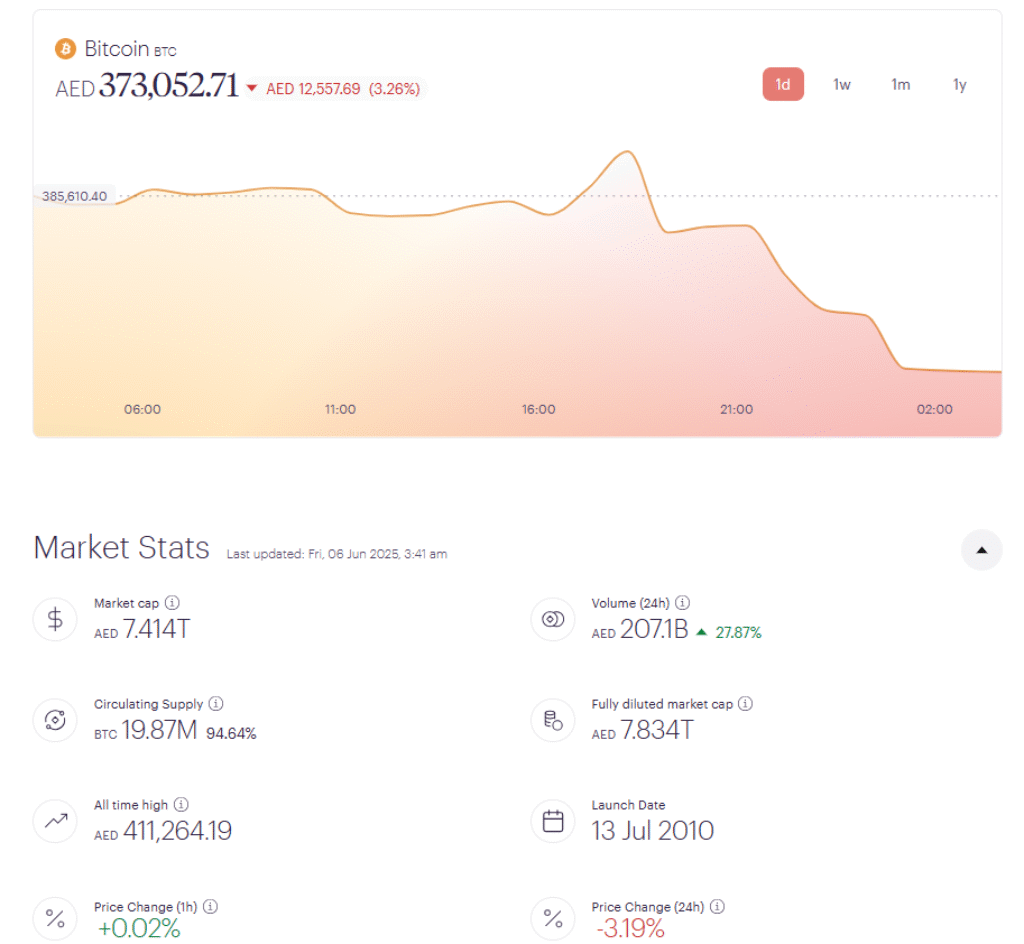This screenshot has width=1024, height=944.
Task: Select the 1d time range button
Action: pyautogui.click(x=783, y=85)
